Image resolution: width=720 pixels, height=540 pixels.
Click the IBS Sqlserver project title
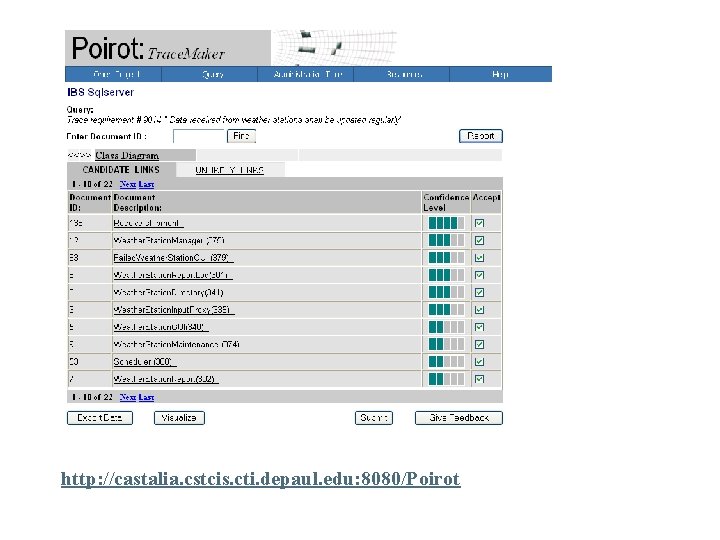pyautogui.click(x=101, y=92)
